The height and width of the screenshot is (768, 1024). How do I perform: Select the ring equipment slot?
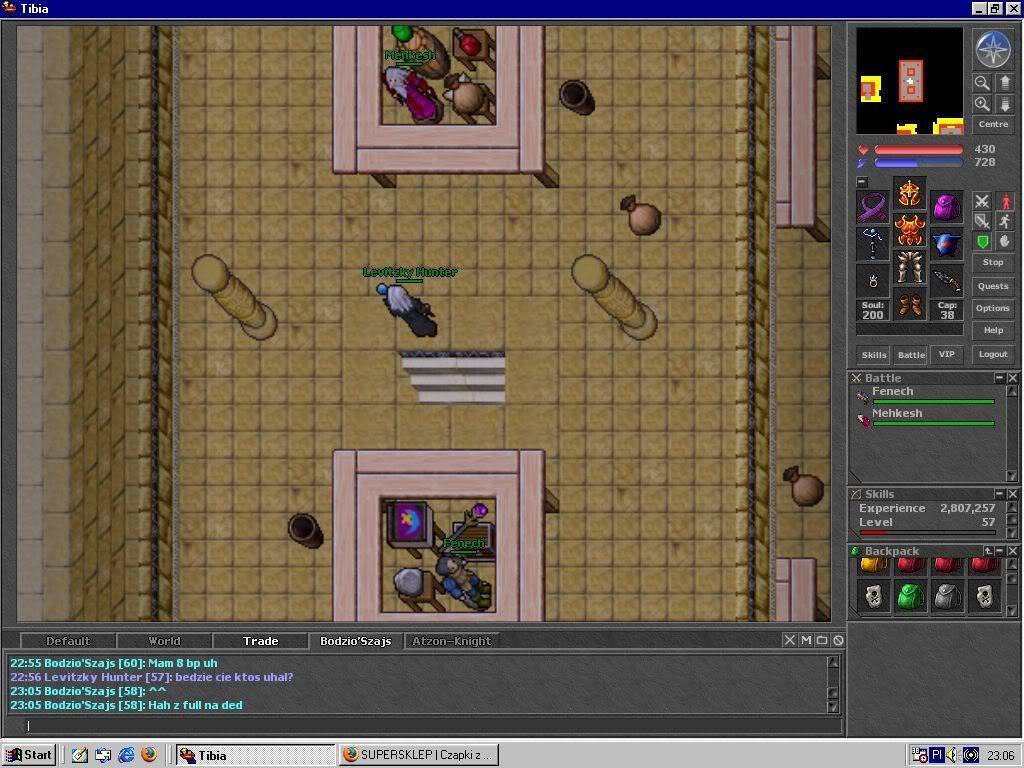click(x=872, y=281)
